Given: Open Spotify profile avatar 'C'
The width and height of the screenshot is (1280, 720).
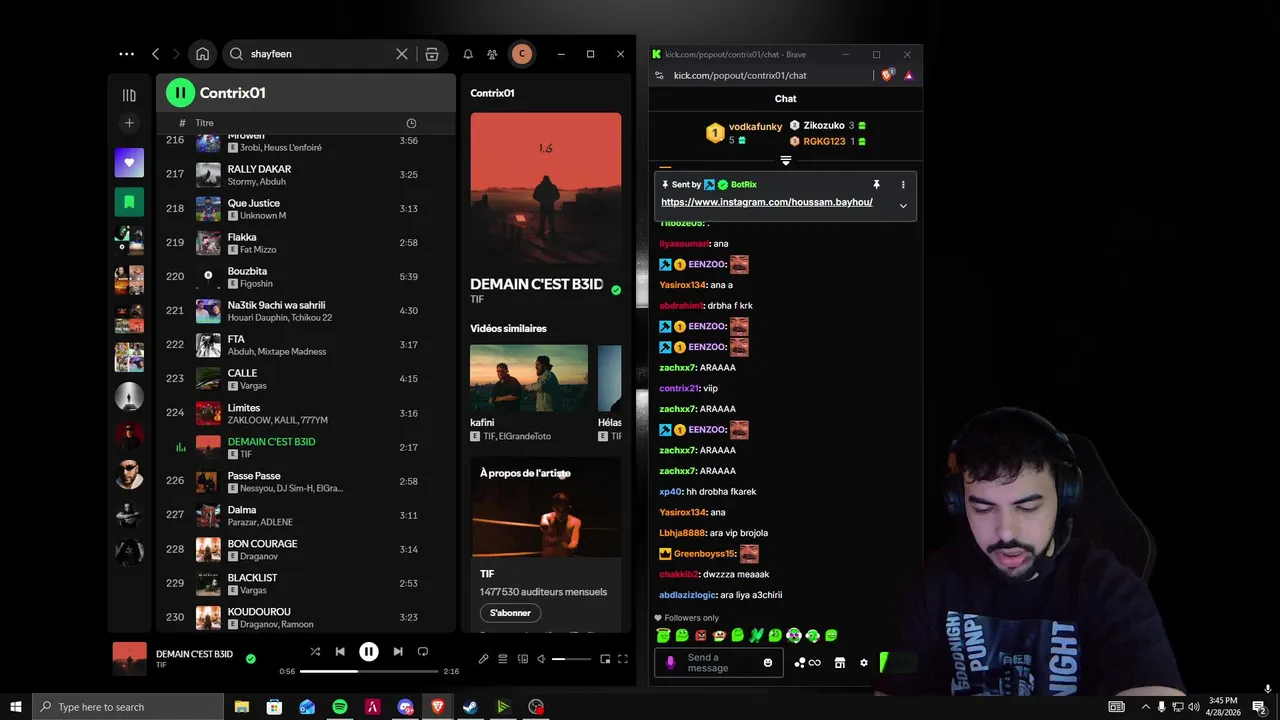Looking at the screenshot, I should (522, 54).
